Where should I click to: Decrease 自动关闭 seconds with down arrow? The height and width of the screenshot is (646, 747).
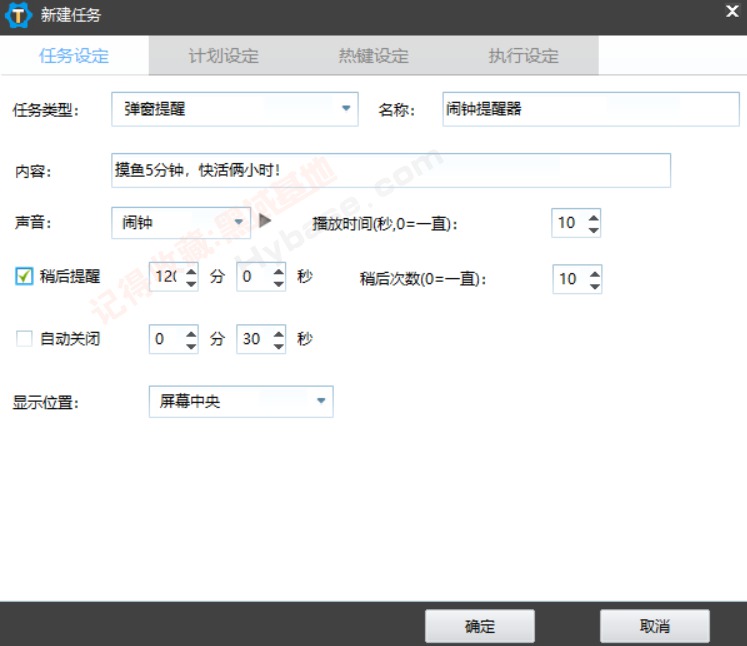[279, 346]
